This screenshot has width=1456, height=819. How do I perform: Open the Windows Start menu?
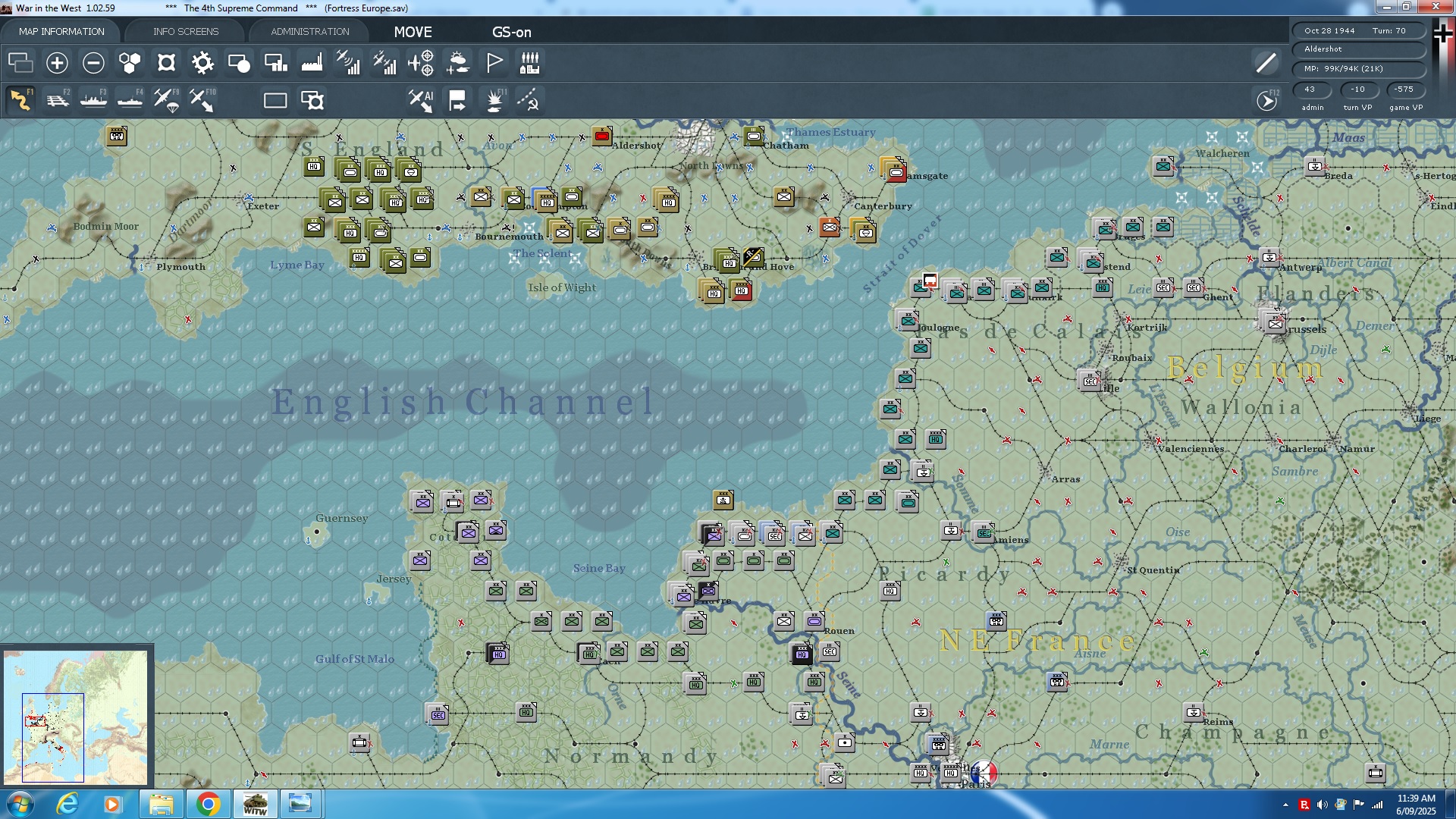click(x=20, y=804)
